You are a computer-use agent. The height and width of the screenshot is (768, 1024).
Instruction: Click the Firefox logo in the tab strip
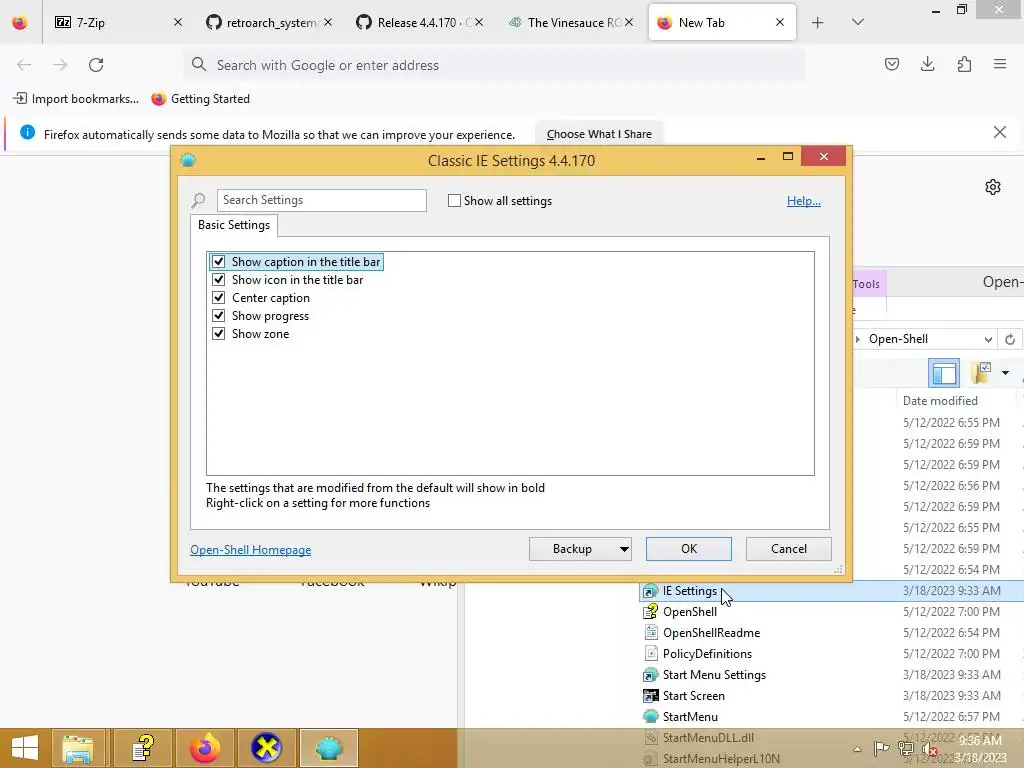point(20,23)
